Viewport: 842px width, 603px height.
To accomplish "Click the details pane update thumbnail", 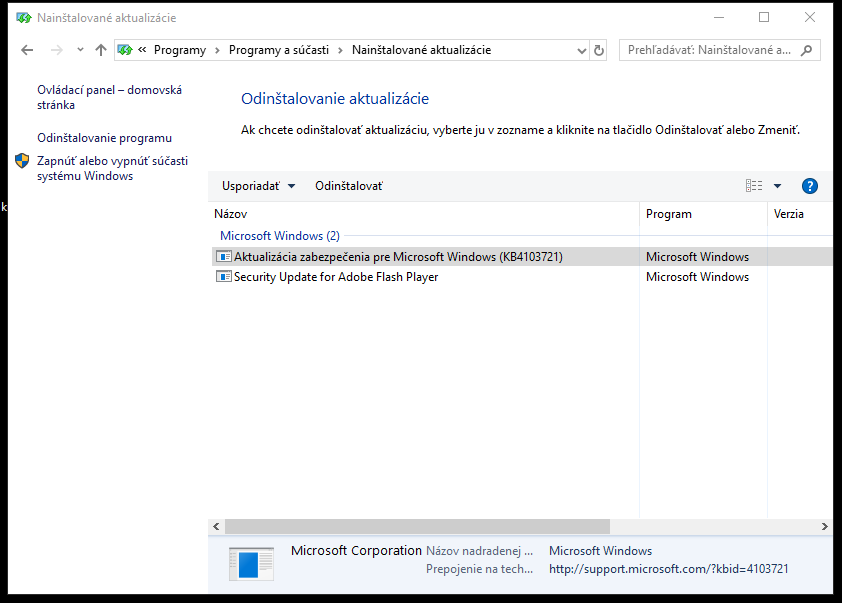I will [x=251, y=564].
